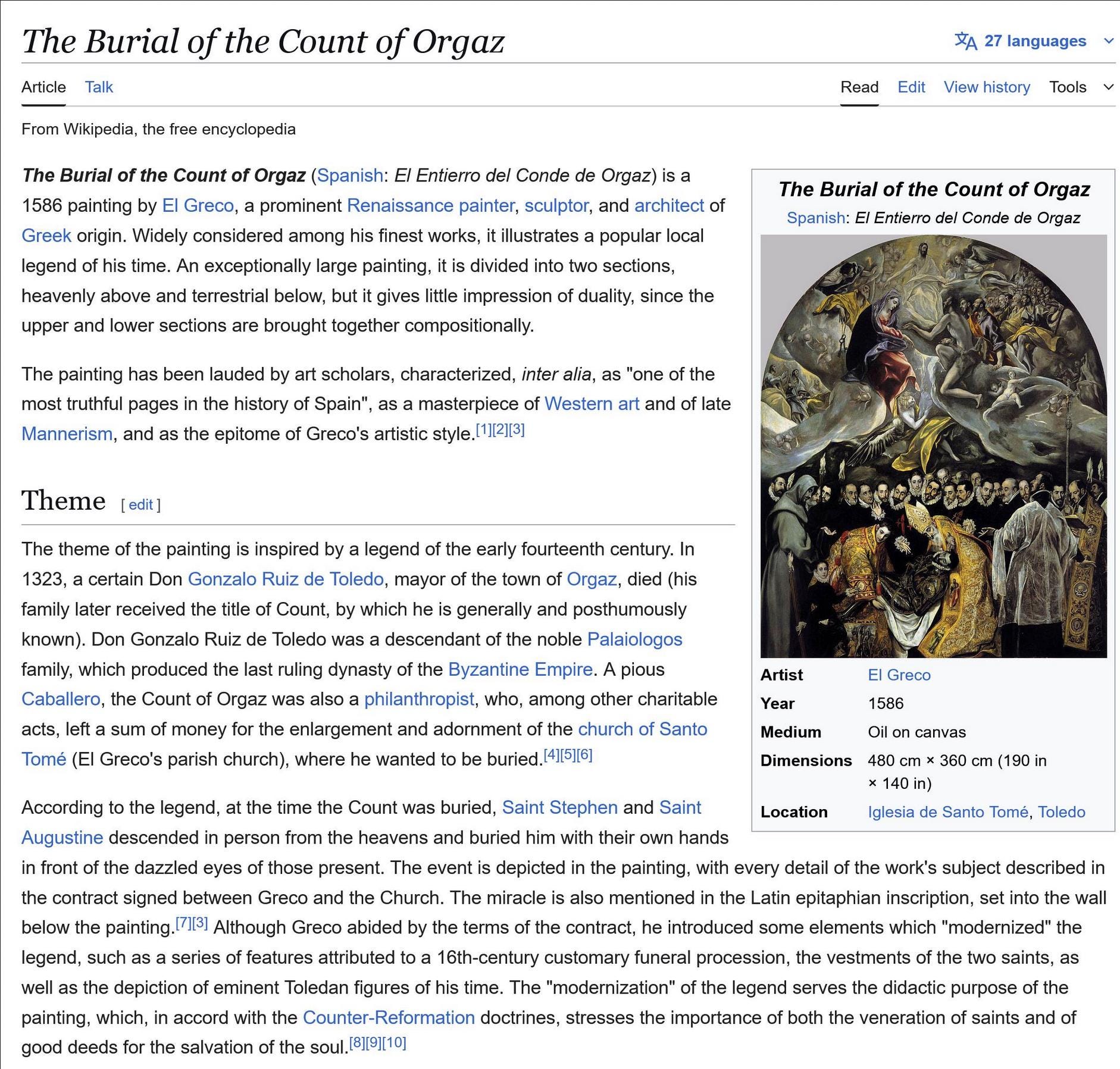Open the Western art link
Image resolution: width=1120 pixels, height=1069 pixels.
[x=592, y=403]
